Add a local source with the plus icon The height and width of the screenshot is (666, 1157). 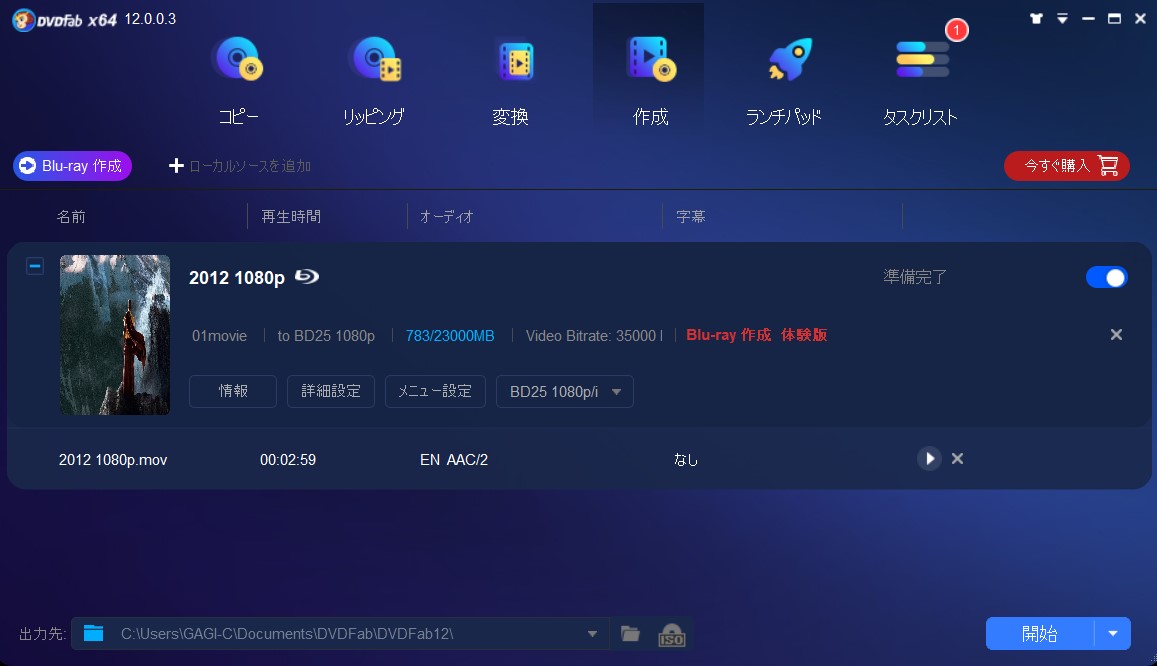pyautogui.click(x=176, y=166)
